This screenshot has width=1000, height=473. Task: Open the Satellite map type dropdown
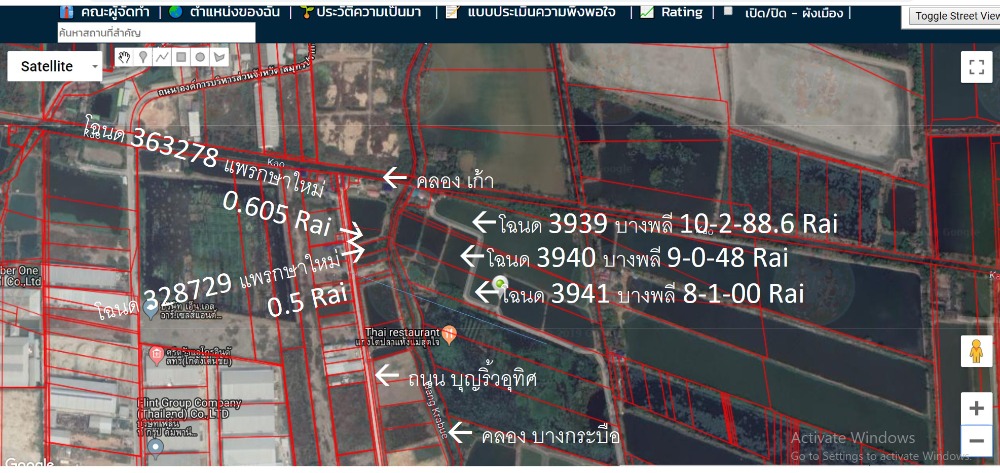55,66
